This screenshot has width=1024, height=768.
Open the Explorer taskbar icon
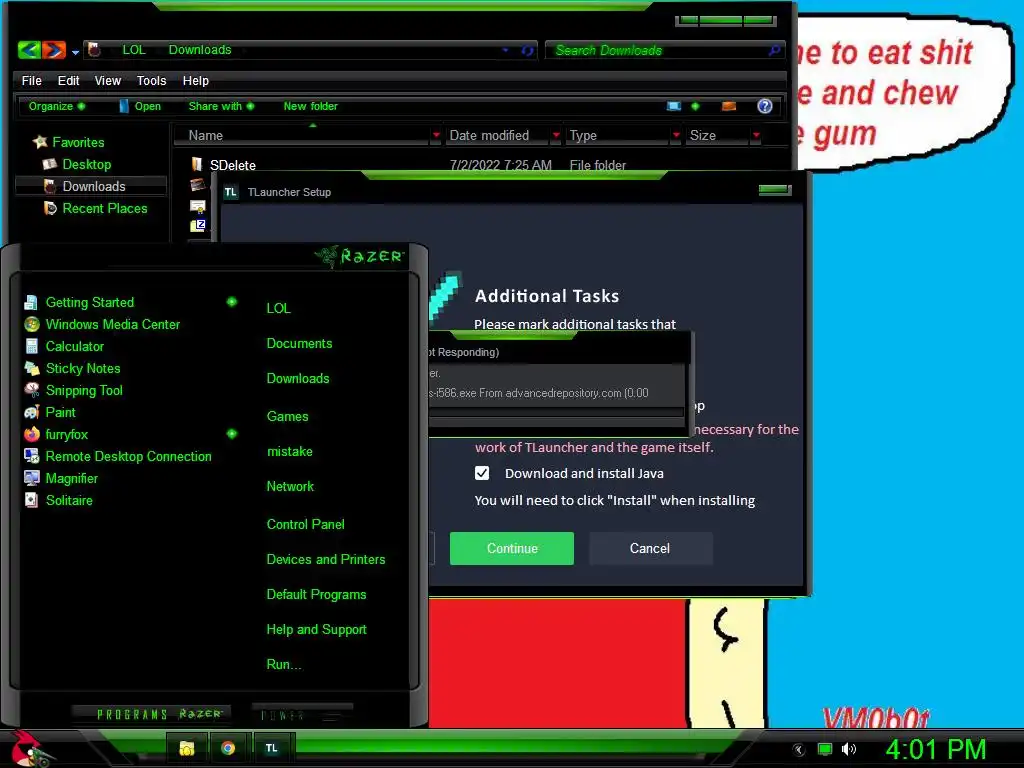click(x=187, y=748)
